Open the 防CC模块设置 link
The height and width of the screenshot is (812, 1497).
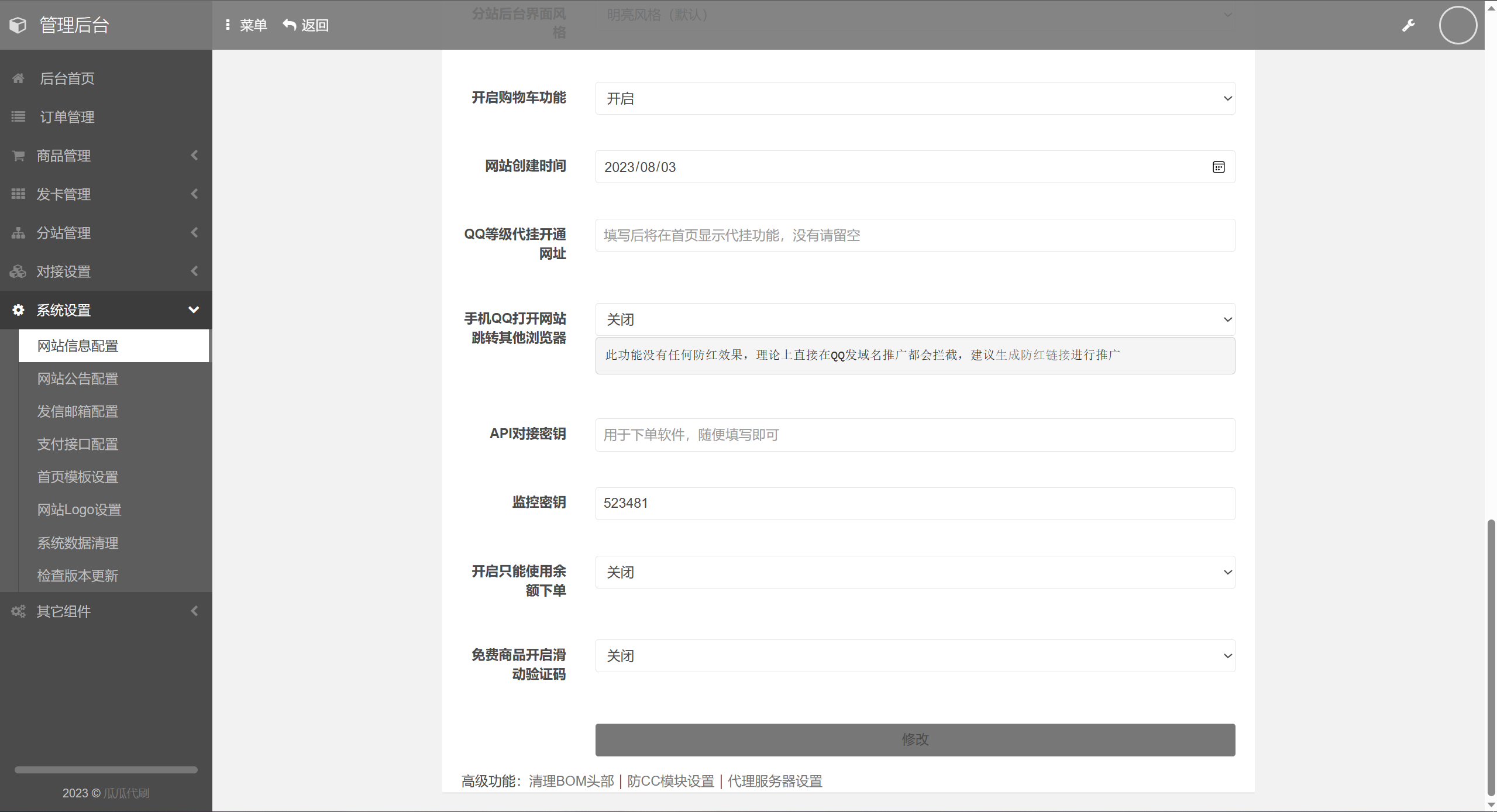tap(670, 781)
